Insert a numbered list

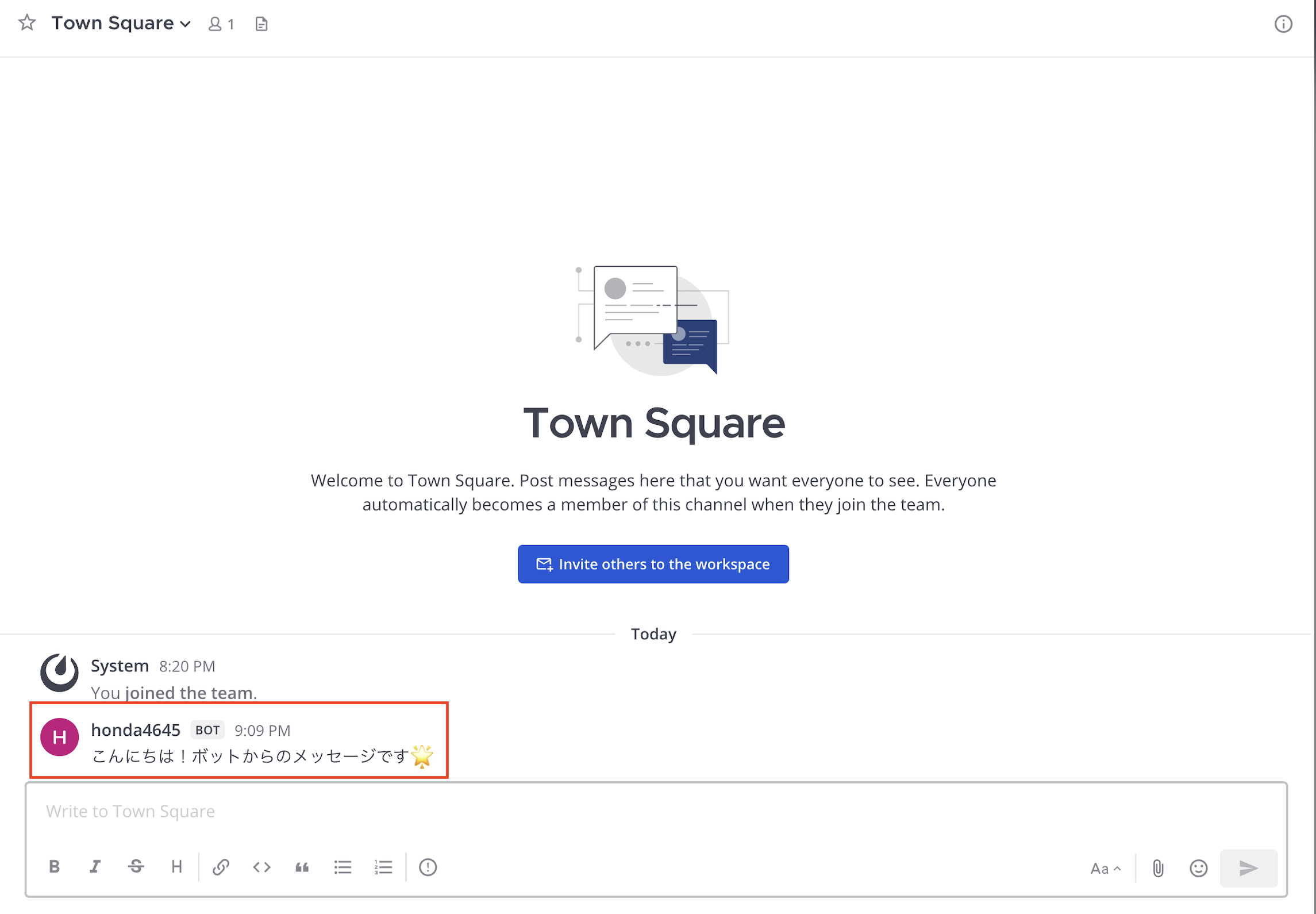383,867
